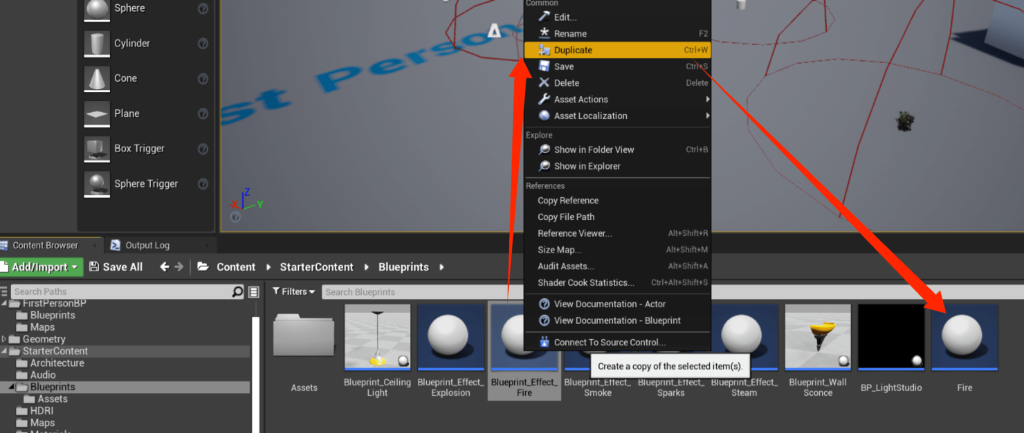Click the StarterContent breadcrumb
Viewport: 1024px width, 433px height.
tap(317, 267)
